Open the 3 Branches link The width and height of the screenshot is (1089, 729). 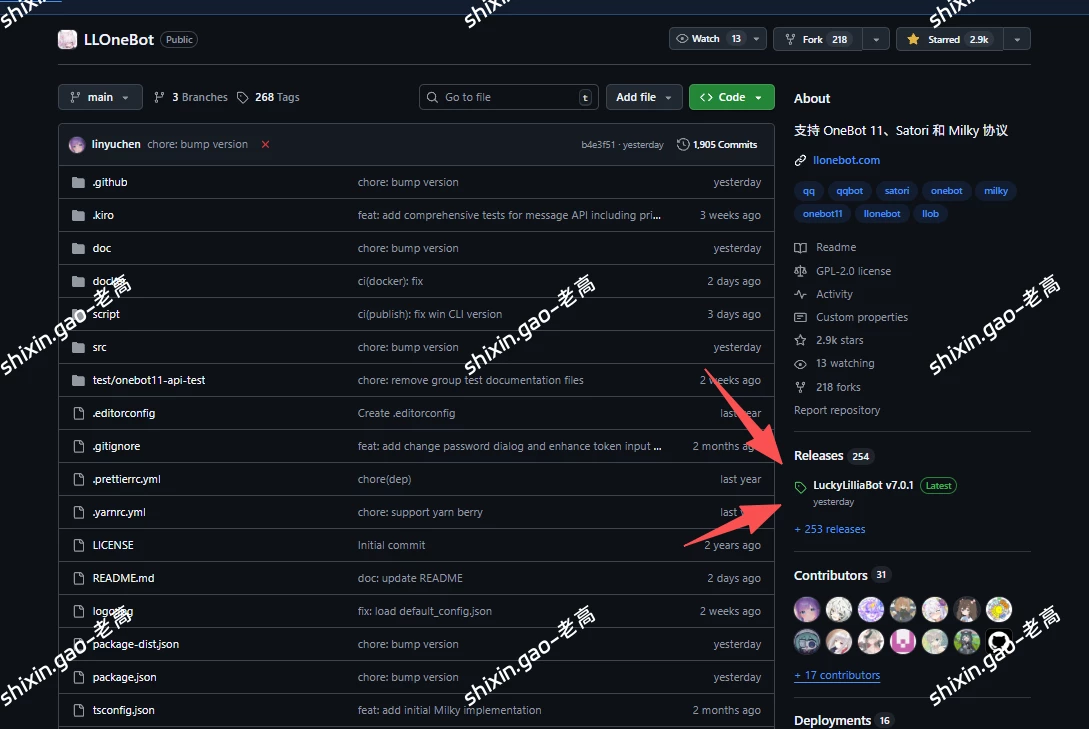tap(191, 97)
